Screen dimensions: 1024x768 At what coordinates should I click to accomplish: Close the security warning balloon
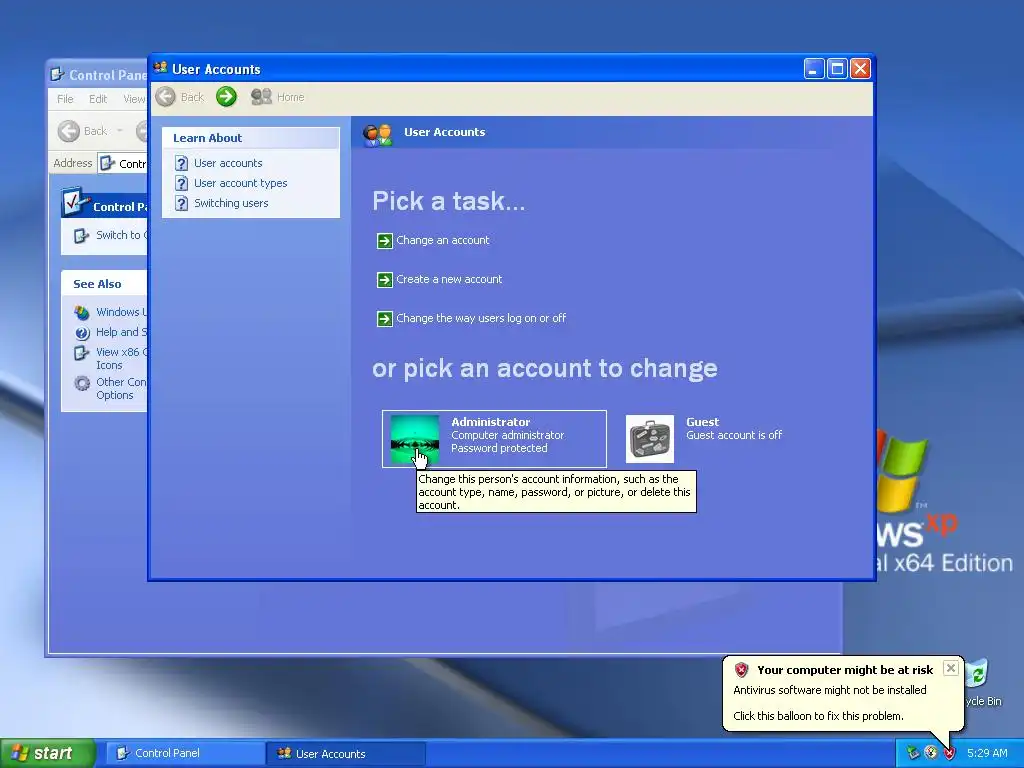coord(951,668)
